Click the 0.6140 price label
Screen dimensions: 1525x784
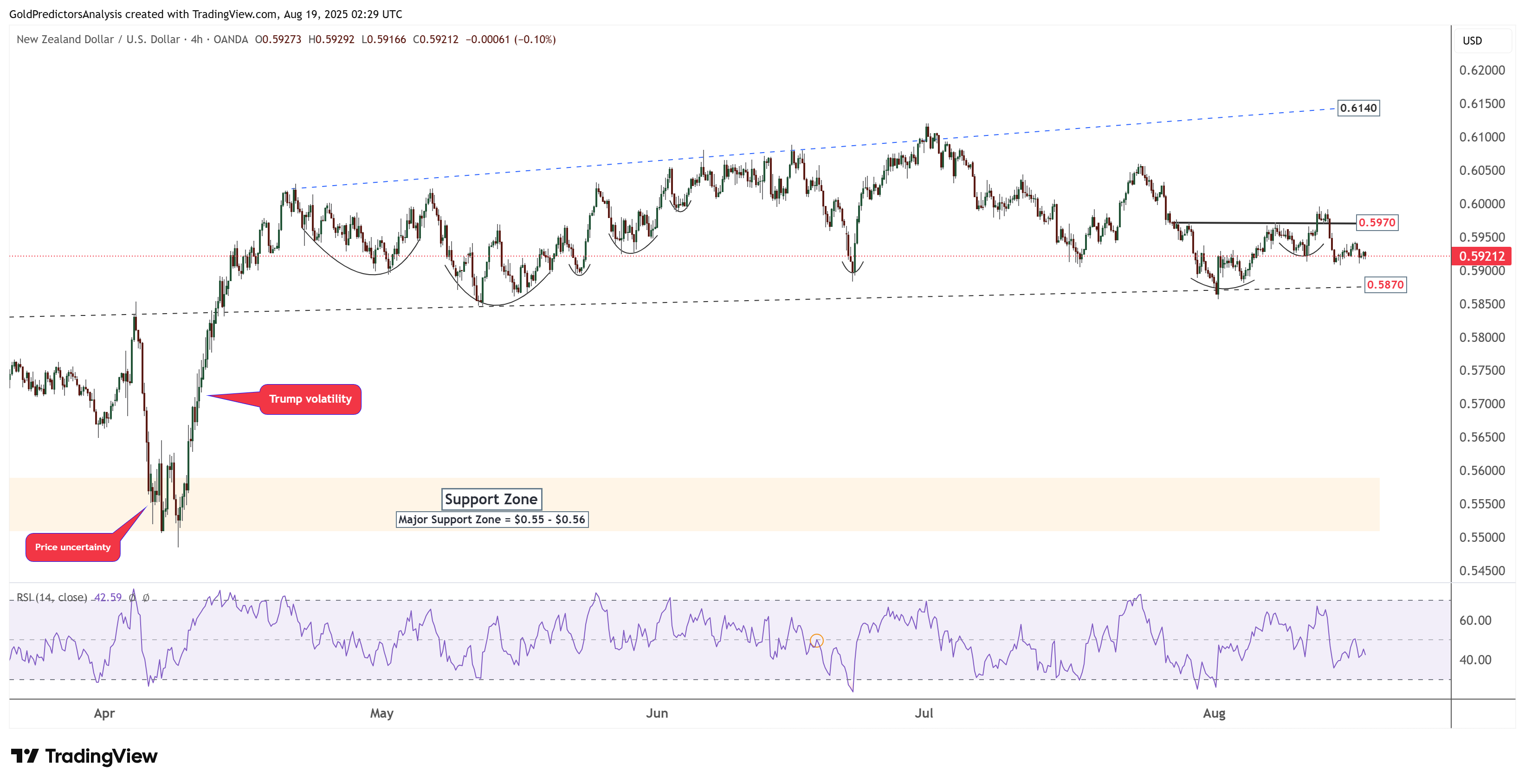tap(1358, 108)
